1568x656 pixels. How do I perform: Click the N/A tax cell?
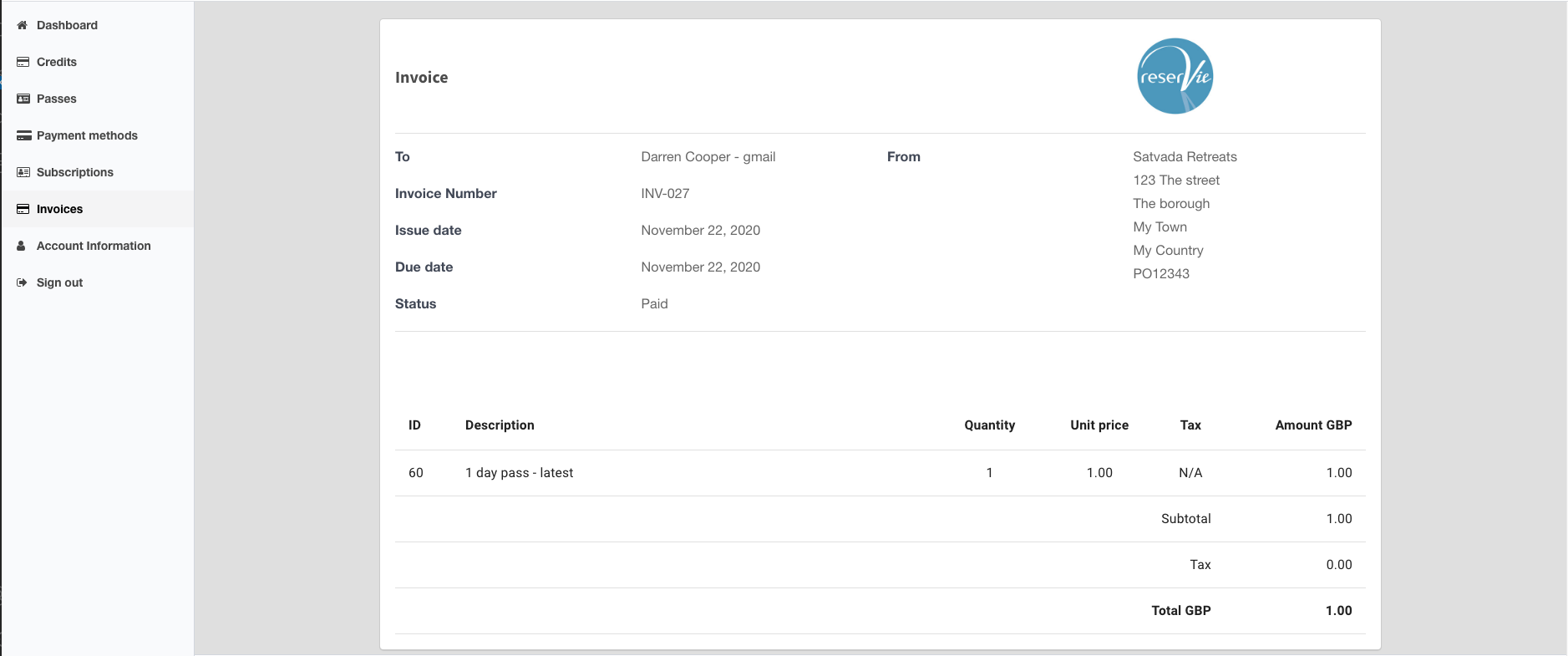[x=1190, y=473]
